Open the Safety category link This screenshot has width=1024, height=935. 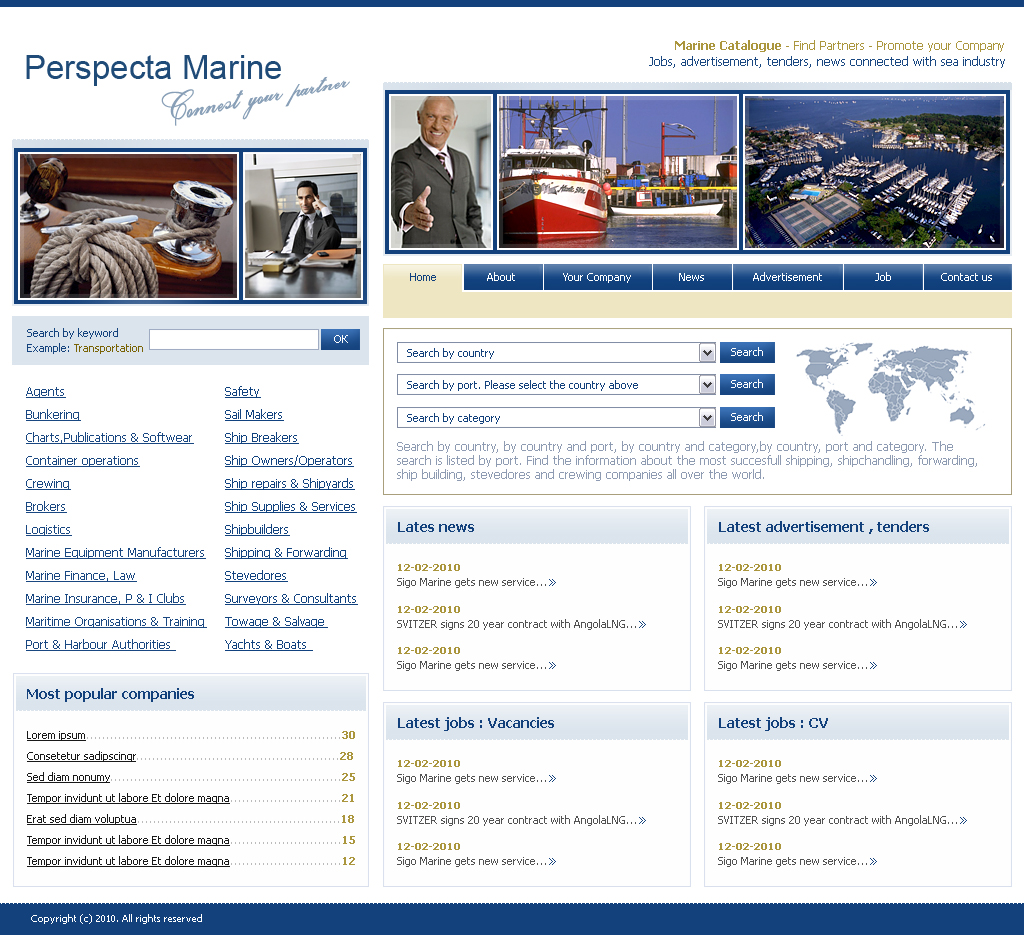click(242, 392)
